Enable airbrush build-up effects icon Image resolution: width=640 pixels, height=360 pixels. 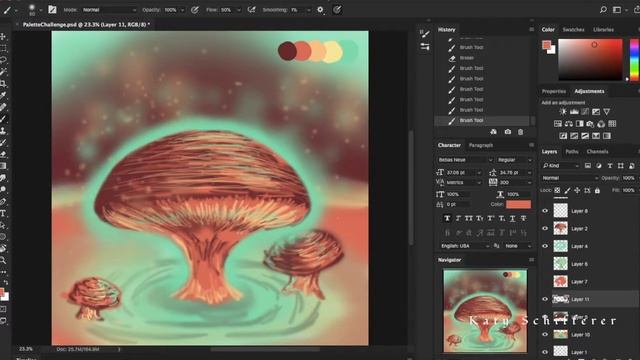(252, 9)
